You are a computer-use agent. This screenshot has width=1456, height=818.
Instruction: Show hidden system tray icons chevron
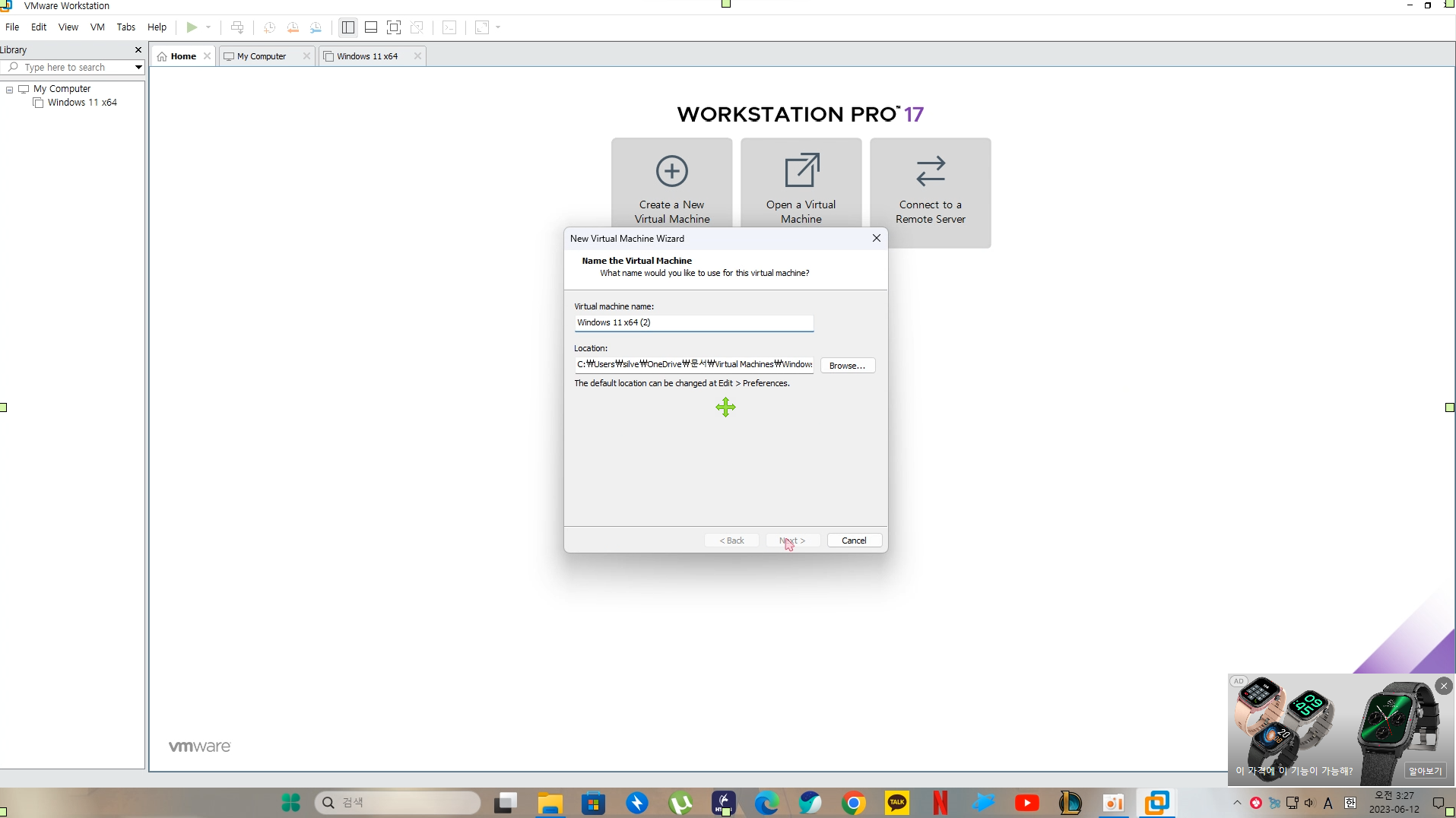[x=1237, y=803]
